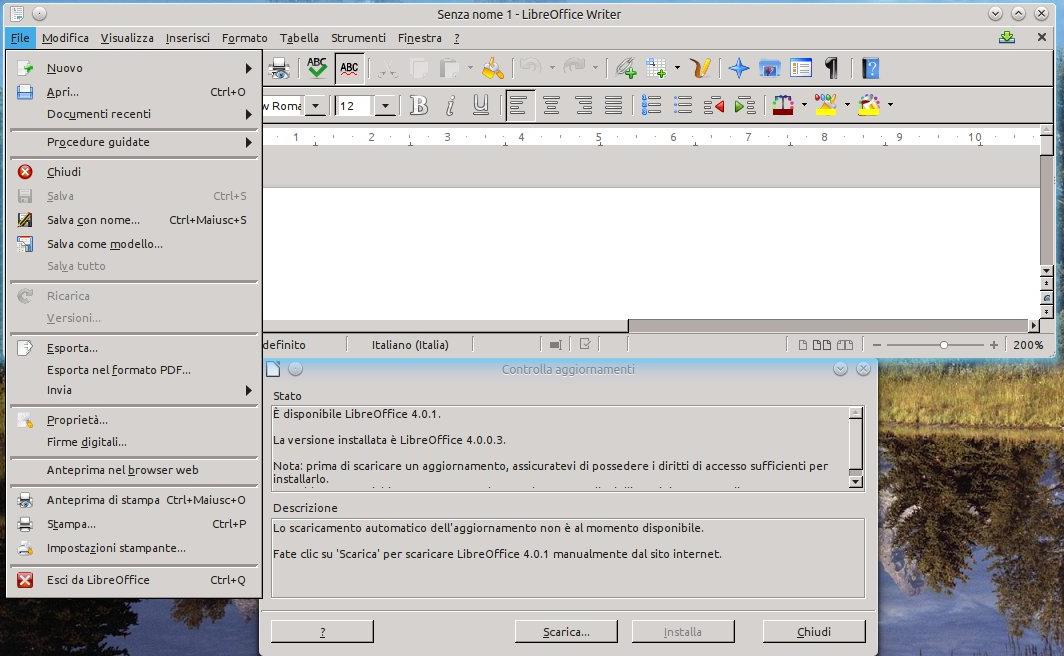Click Chiudi button in update dialog
1064x656 pixels.
tap(814, 632)
